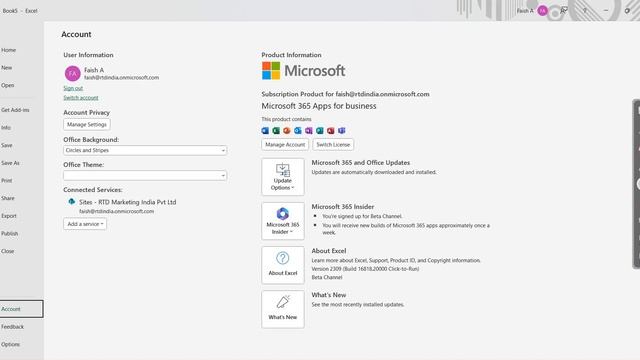The width and height of the screenshot is (640, 360).
Task: Click the Teams app icon
Action: (342, 131)
